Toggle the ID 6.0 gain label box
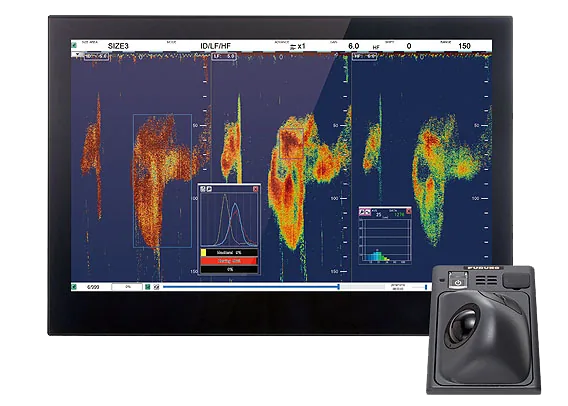 (96, 56)
